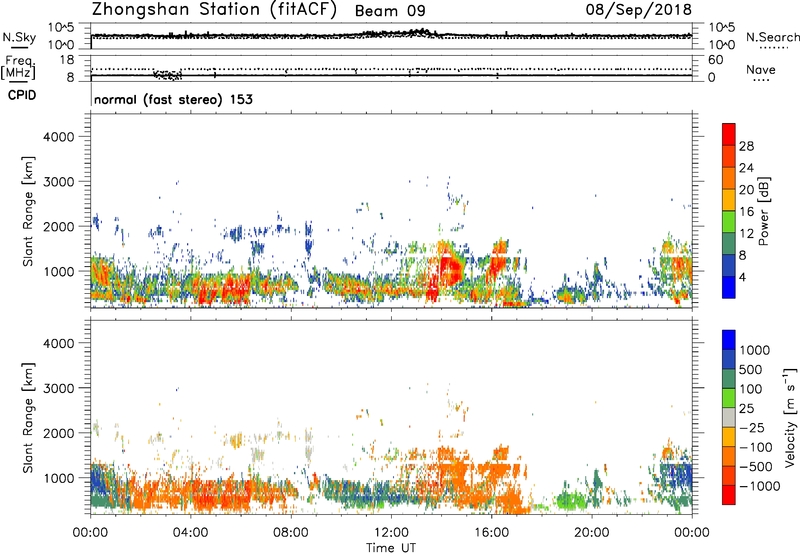The image size is (800, 554).
Task: Click the solid line sample under "N.Sky"
Action: point(19,47)
